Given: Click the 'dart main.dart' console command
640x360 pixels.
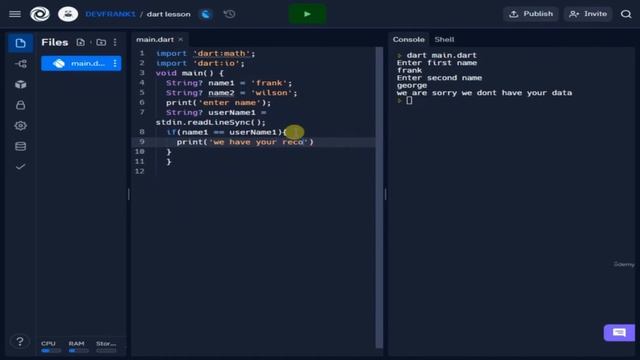Looking at the screenshot, I should click(x=442, y=55).
